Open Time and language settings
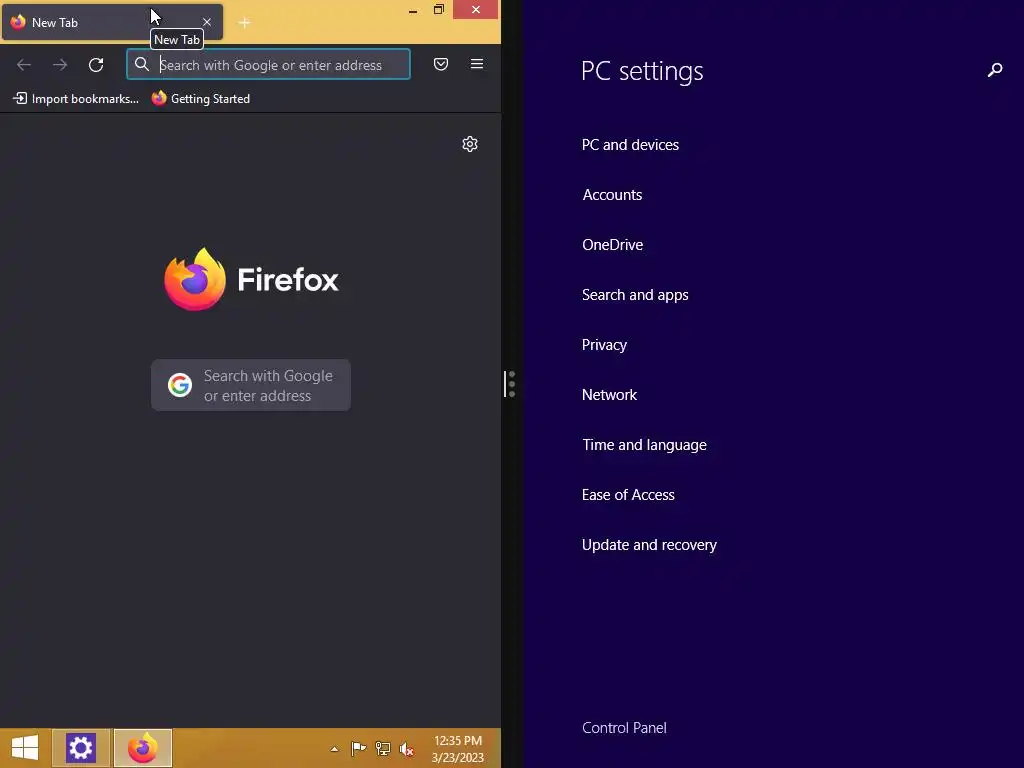 pos(644,445)
